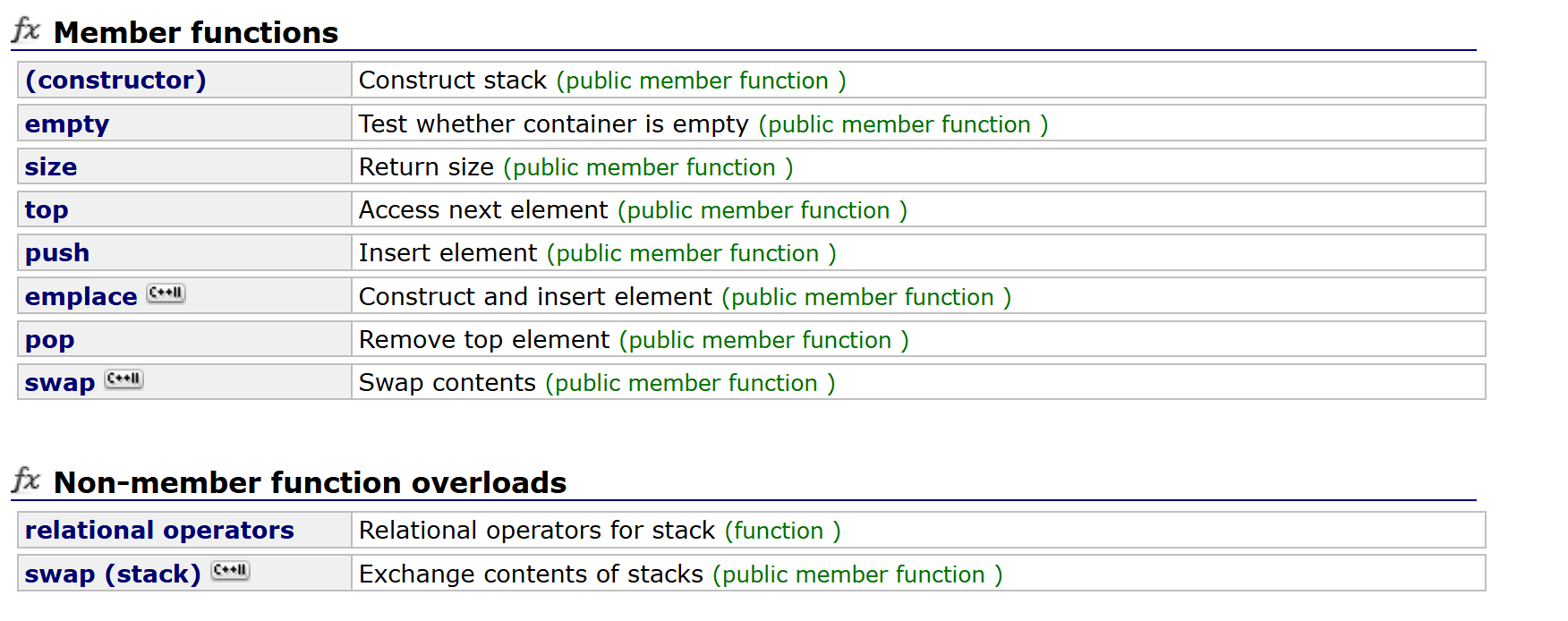Viewport: 1568px width, 621px height.
Task: Open the emplace member function link
Action: pyautogui.click(x=81, y=297)
